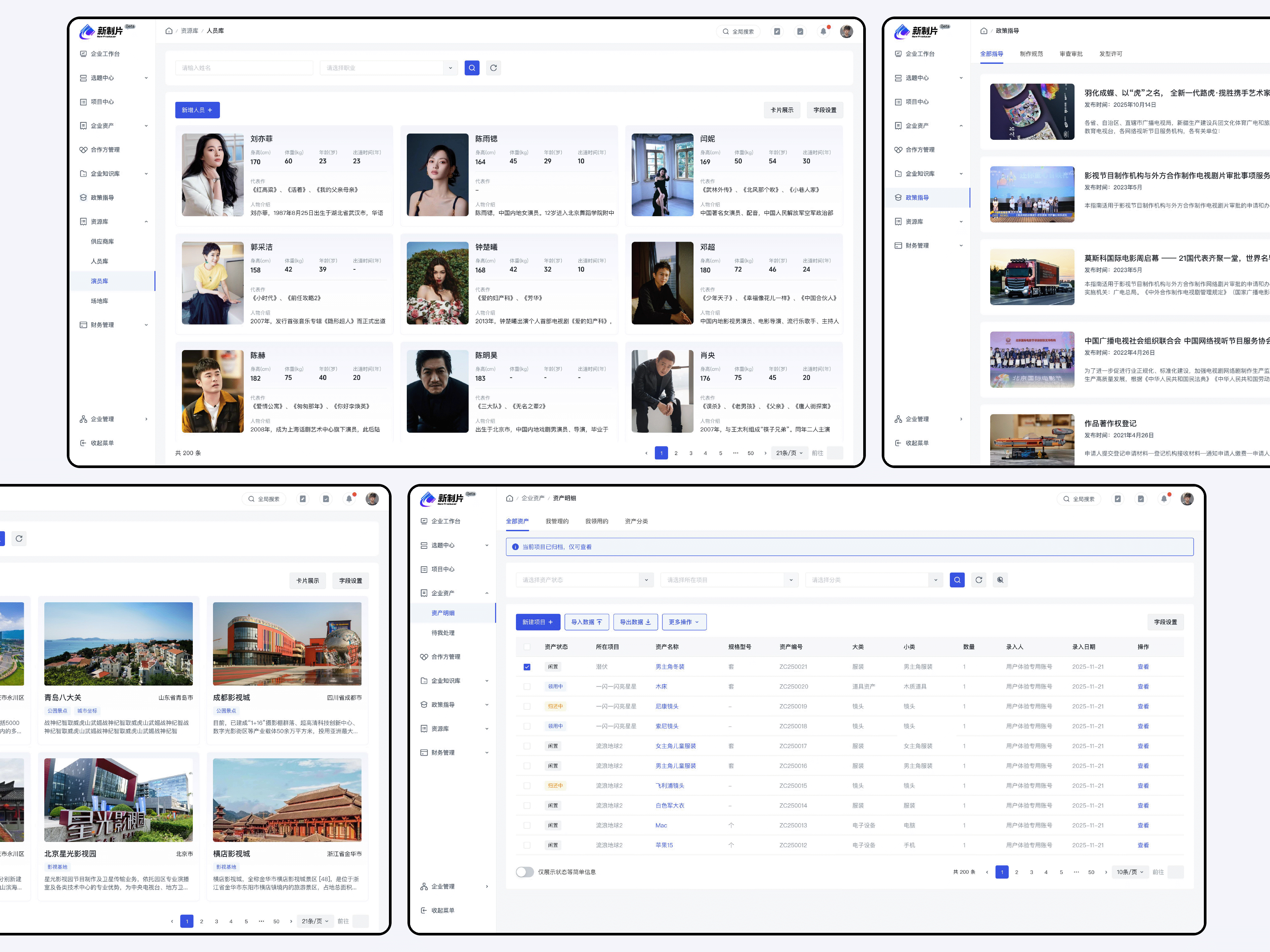
Task: Click 收起菜单 in the personnel library sidebar
Action: click(97, 443)
